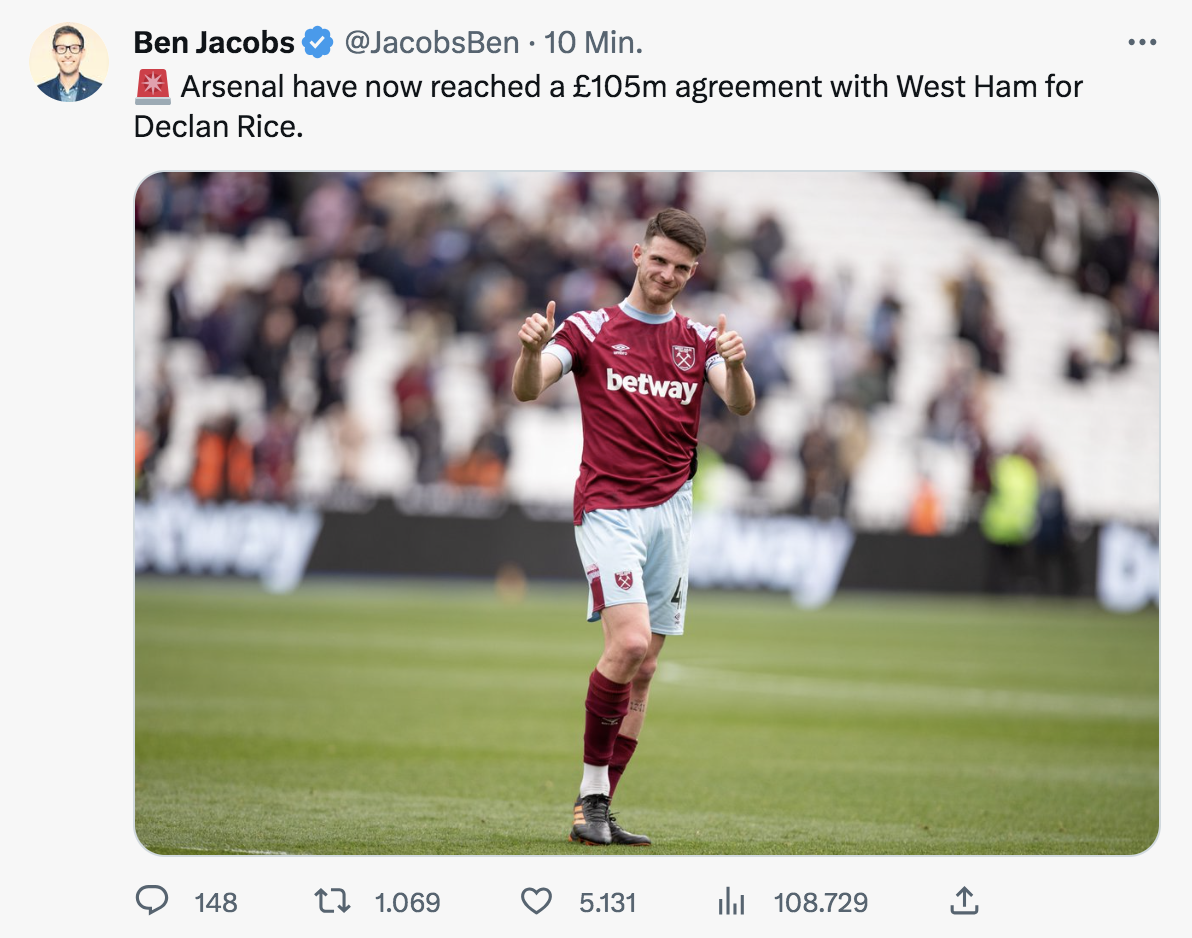Click the red siren emoji in tweet
The height and width of the screenshot is (938, 1192).
[153, 87]
